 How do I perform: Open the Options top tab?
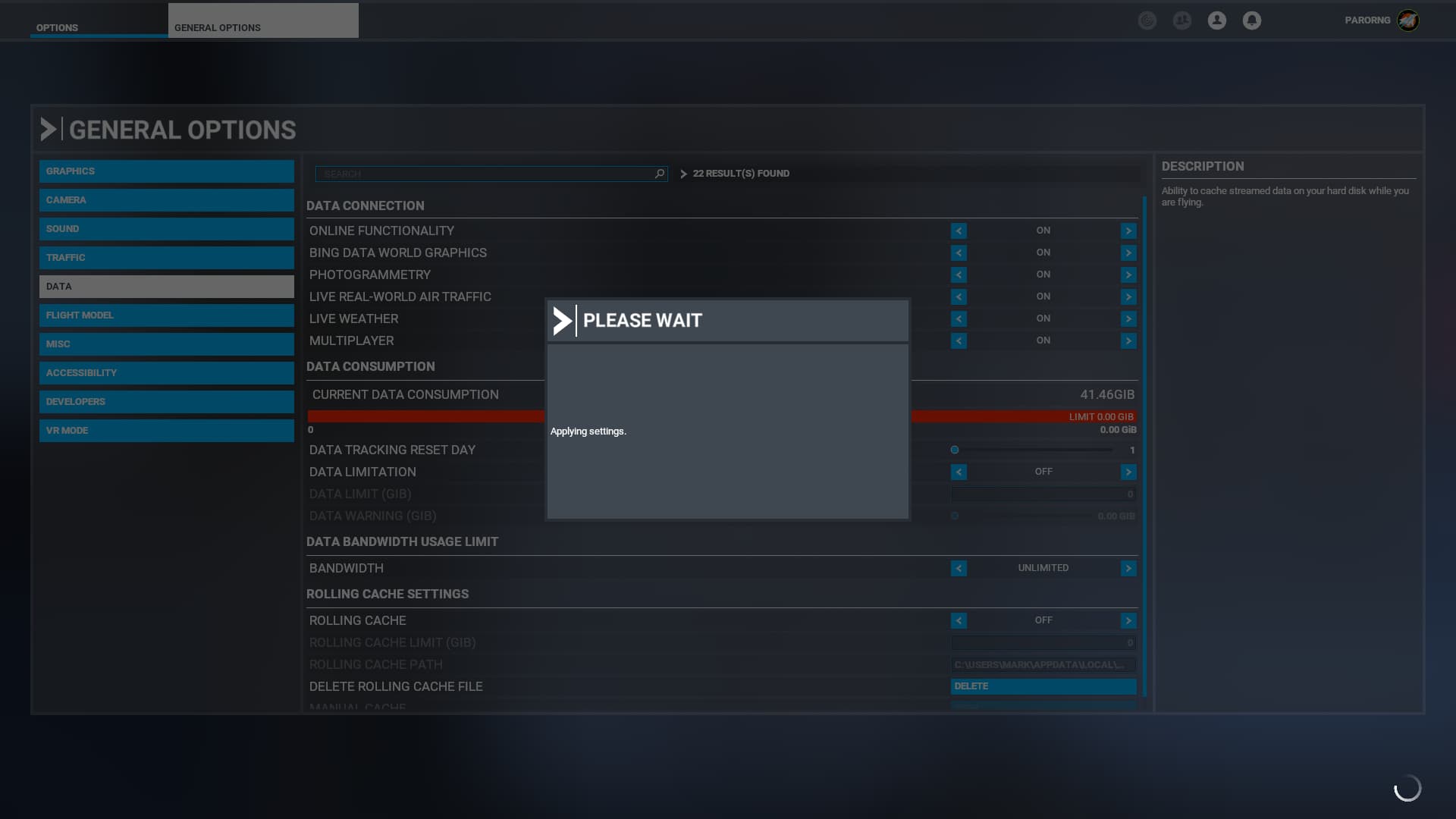click(x=57, y=27)
